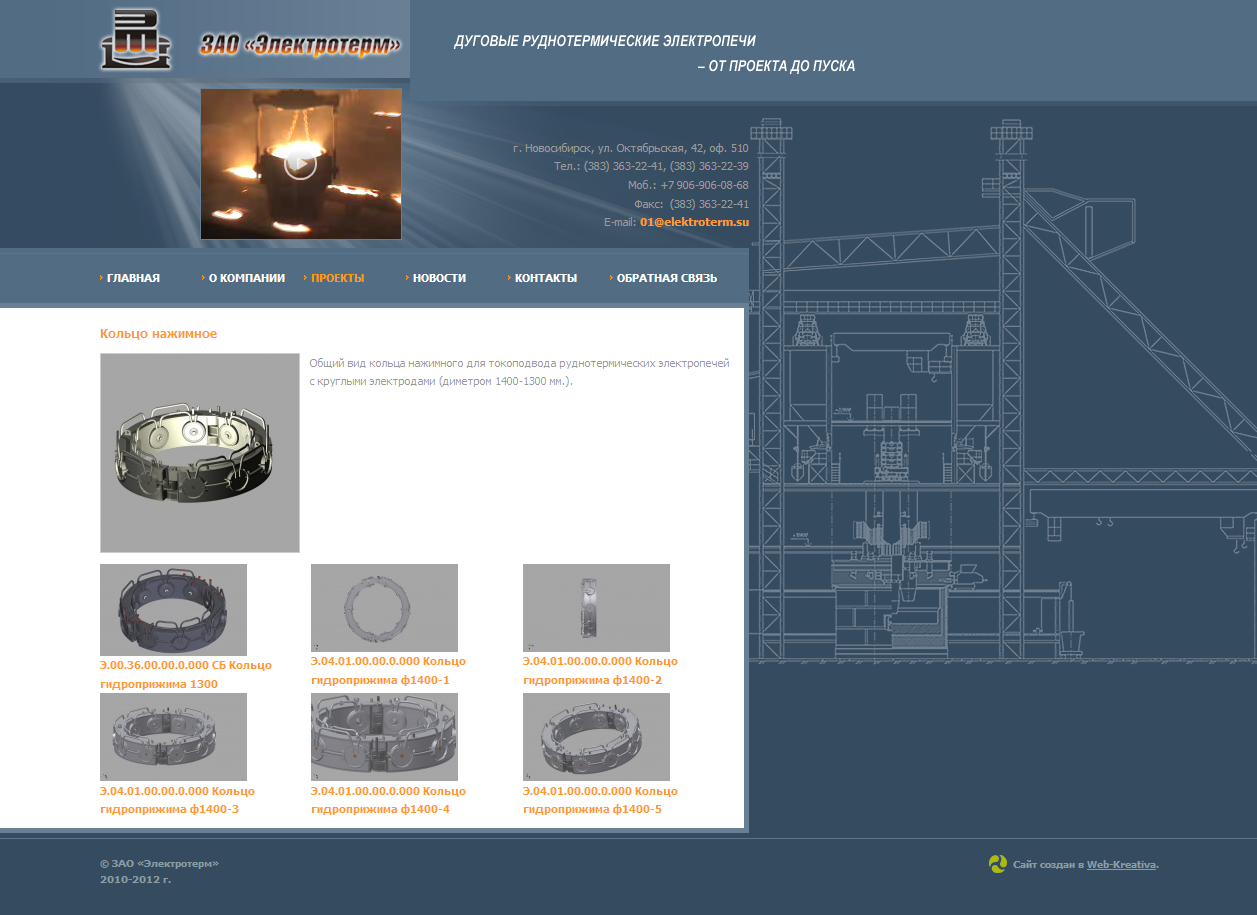Open the ф1400-1 ring thumbnail image
The height and width of the screenshot is (915, 1257).
point(384,607)
